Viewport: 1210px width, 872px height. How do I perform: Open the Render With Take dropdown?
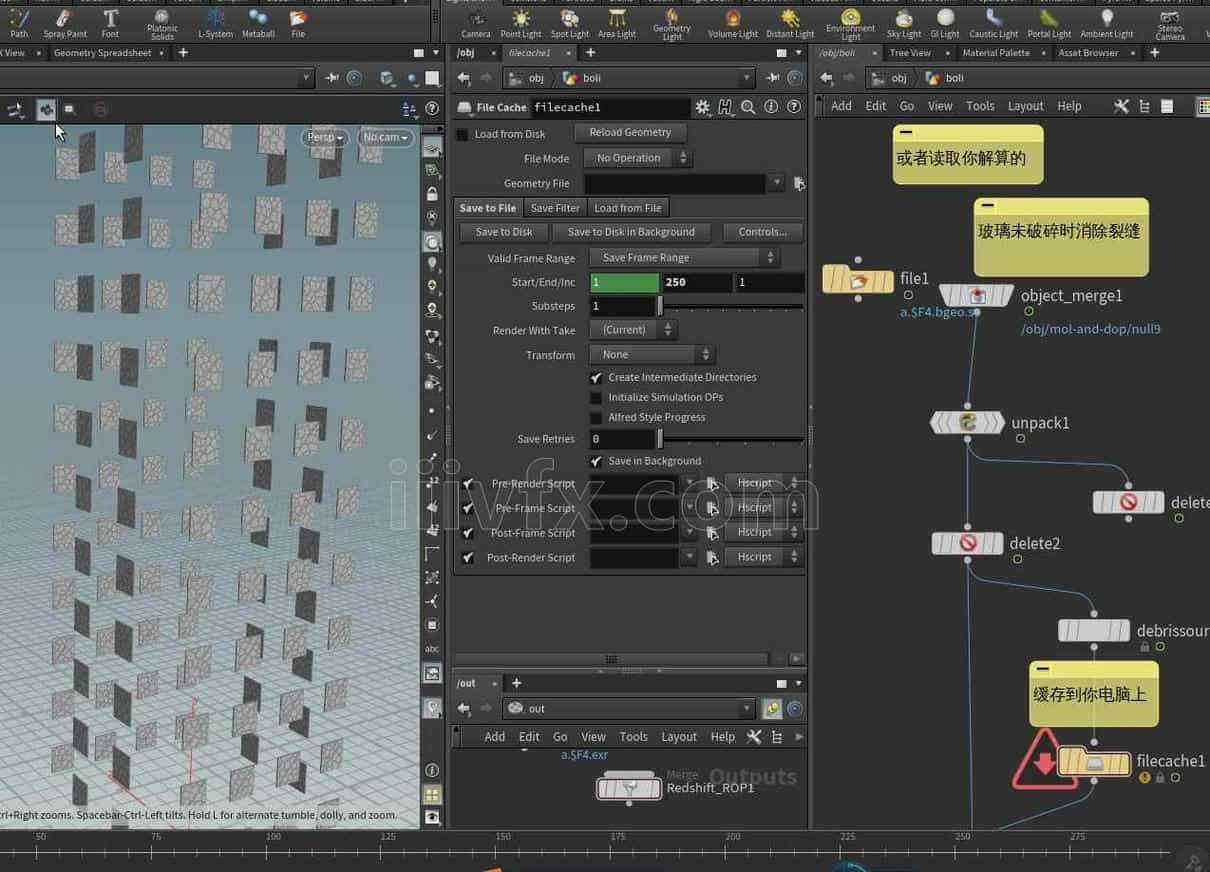(x=632, y=329)
